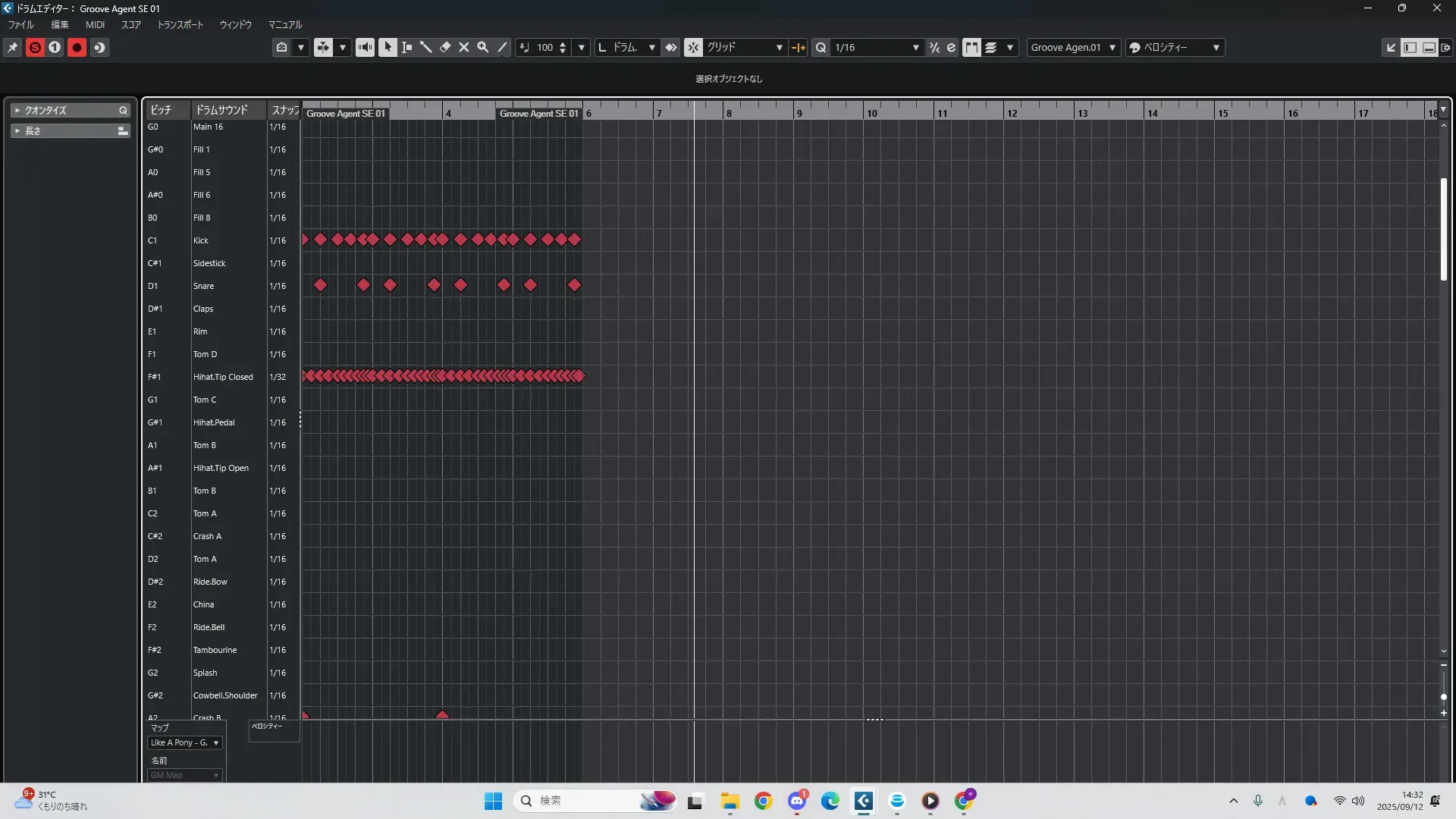Toggle Solo Editor button

click(x=35, y=47)
